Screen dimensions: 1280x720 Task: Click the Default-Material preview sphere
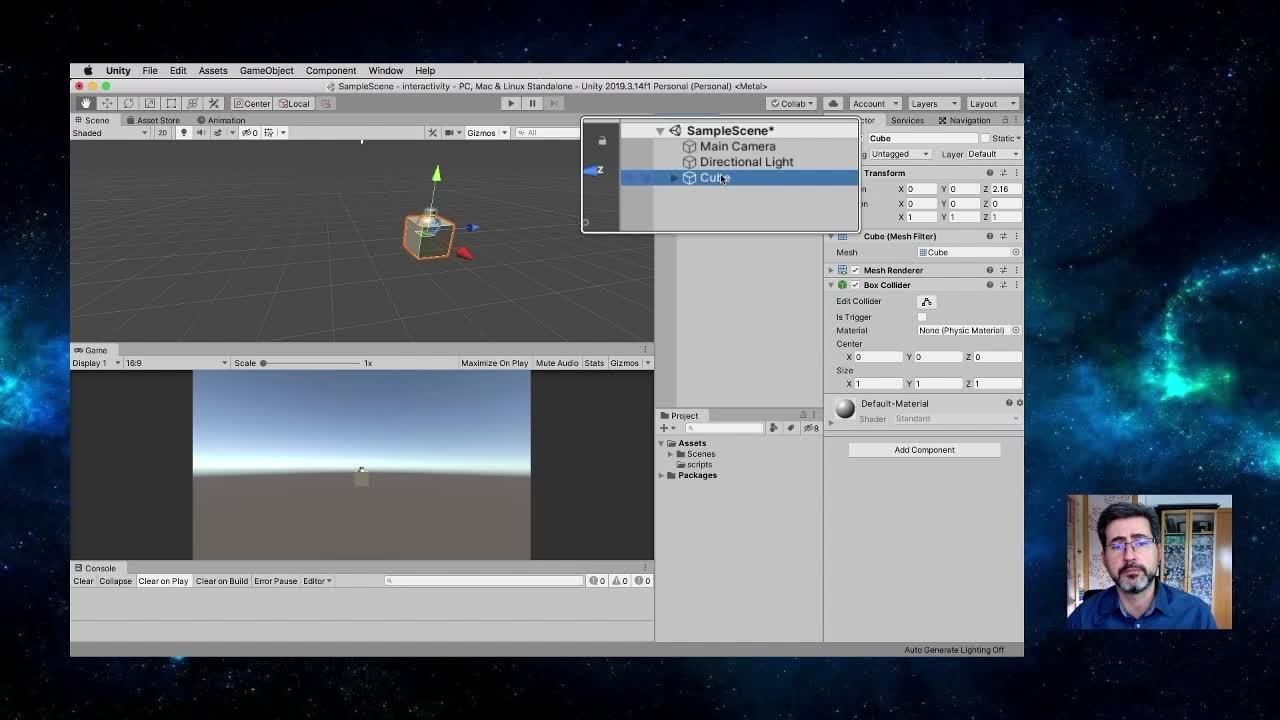(845, 407)
